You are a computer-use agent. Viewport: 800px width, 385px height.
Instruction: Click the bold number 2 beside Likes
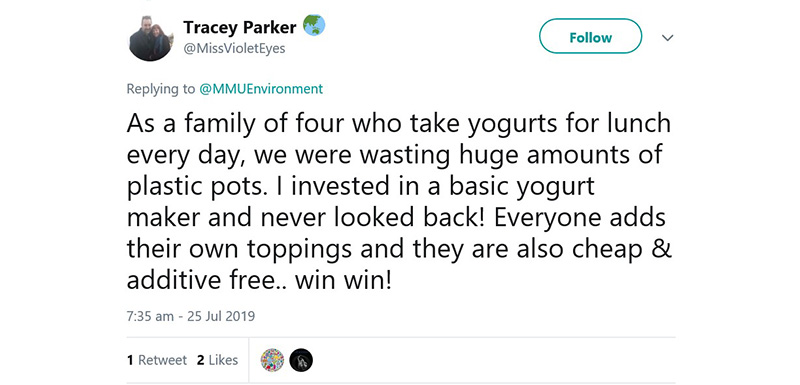tap(201, 361)
